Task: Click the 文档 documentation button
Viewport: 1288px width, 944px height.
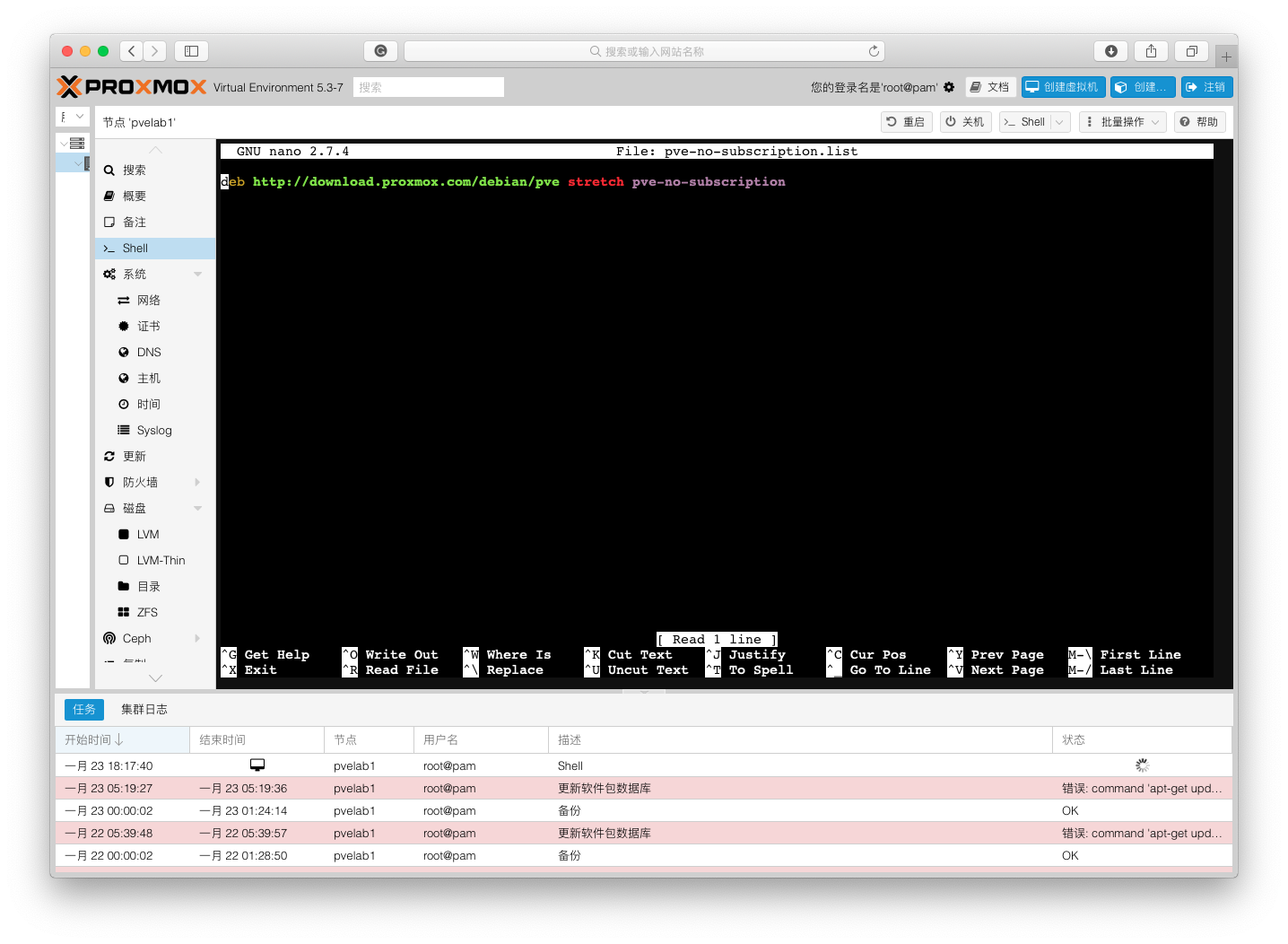Action: coord(990,87)
